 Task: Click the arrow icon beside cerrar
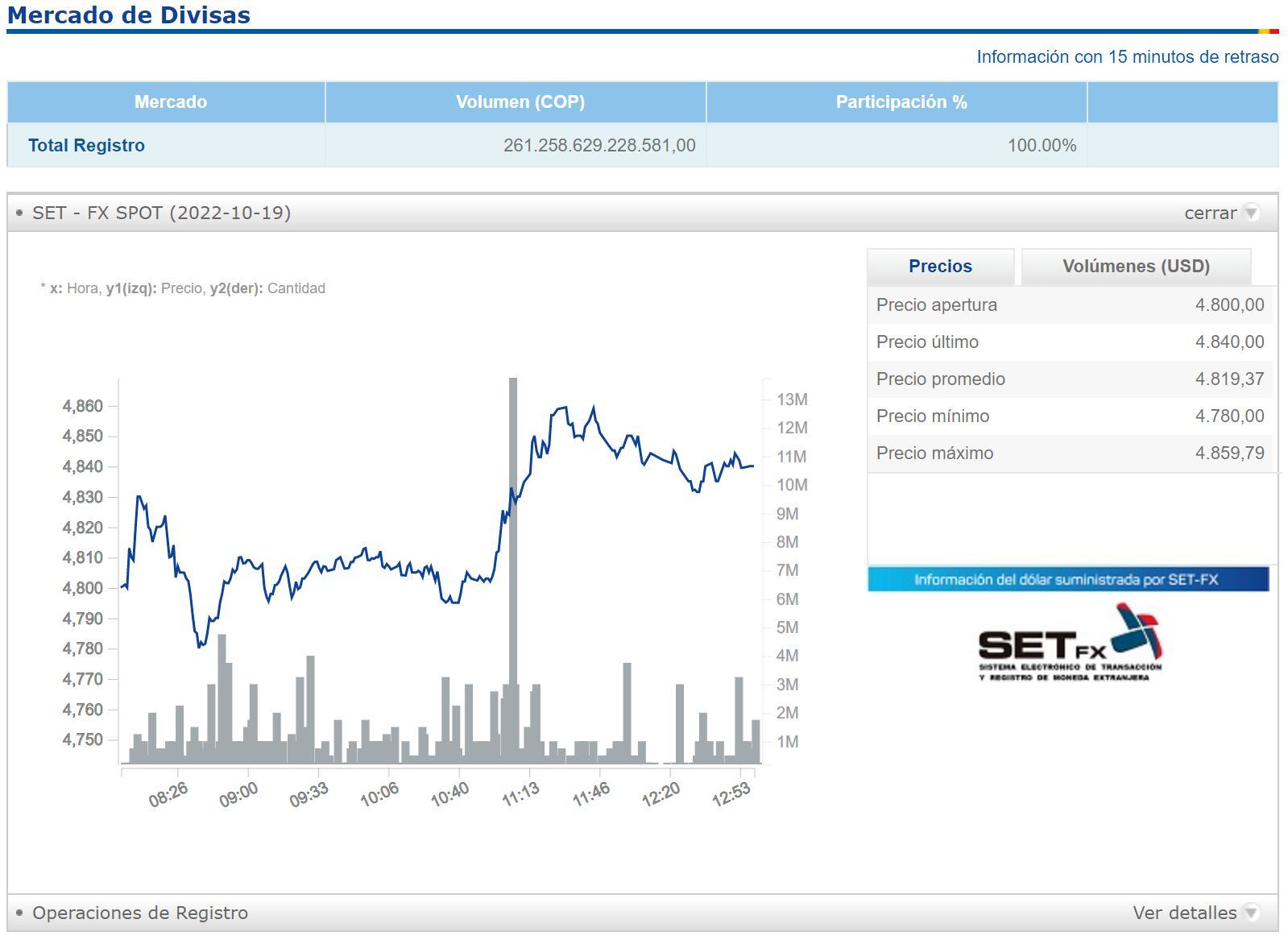(1251, 213)
